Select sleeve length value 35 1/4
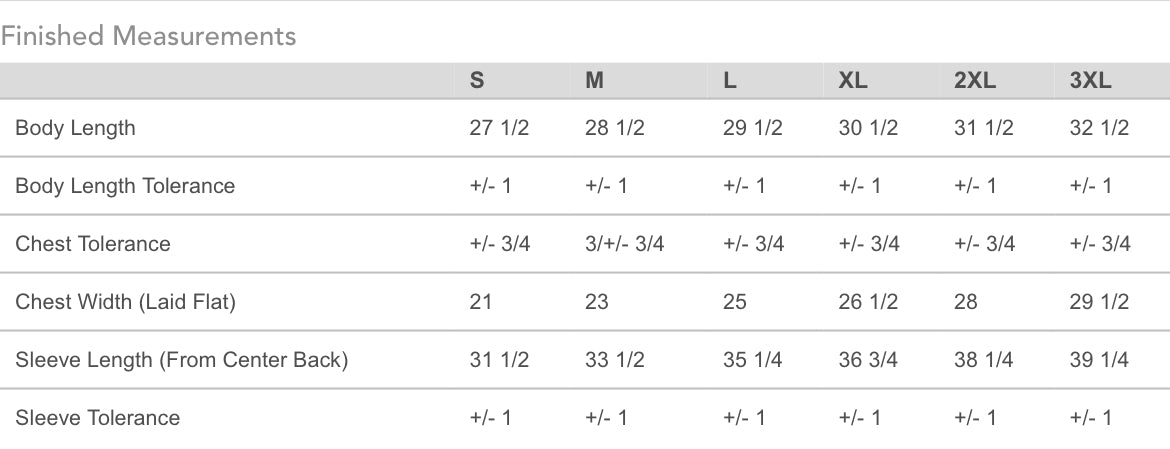 pos(753,360)
